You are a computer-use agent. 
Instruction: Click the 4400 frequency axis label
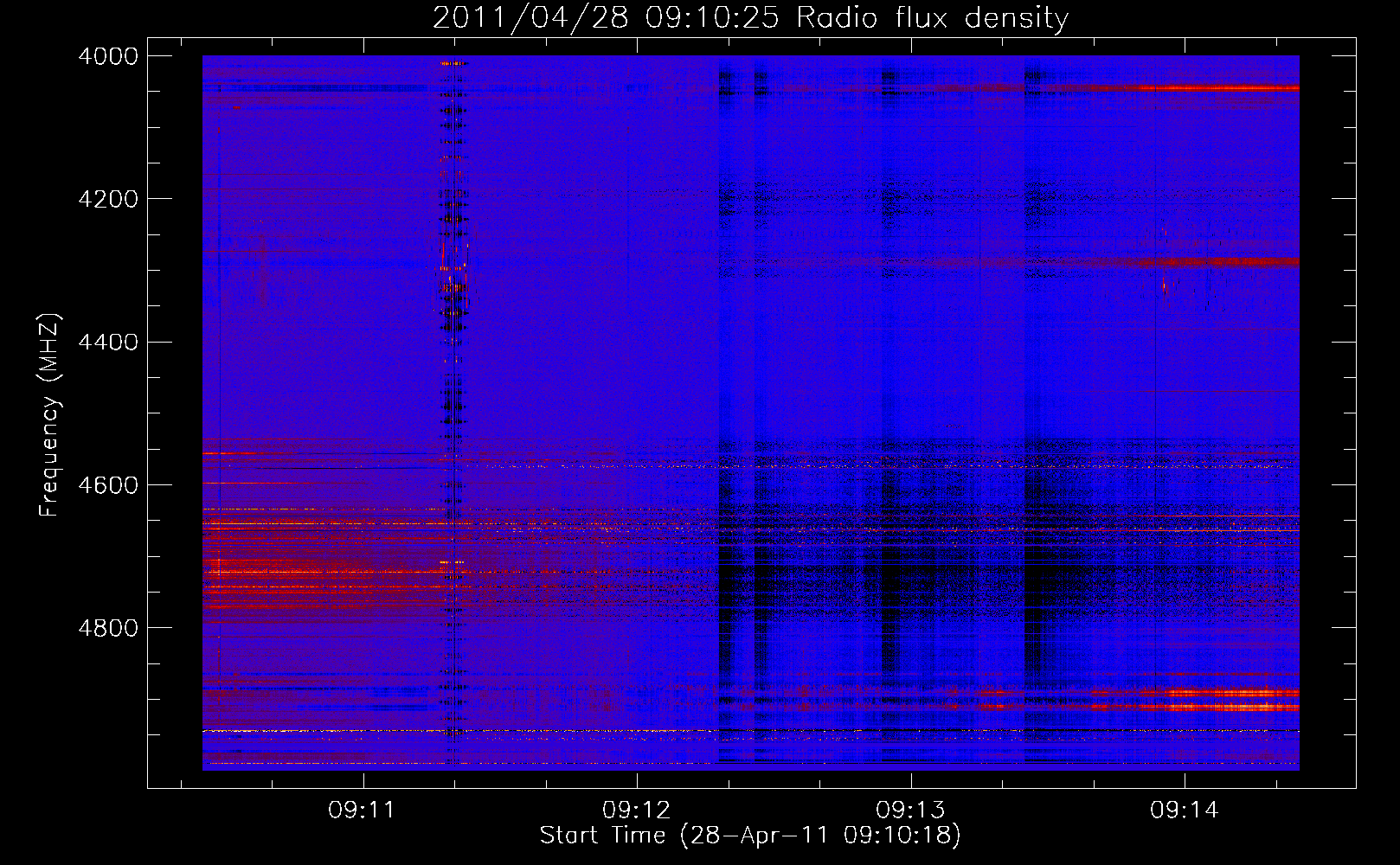(108, 343)
